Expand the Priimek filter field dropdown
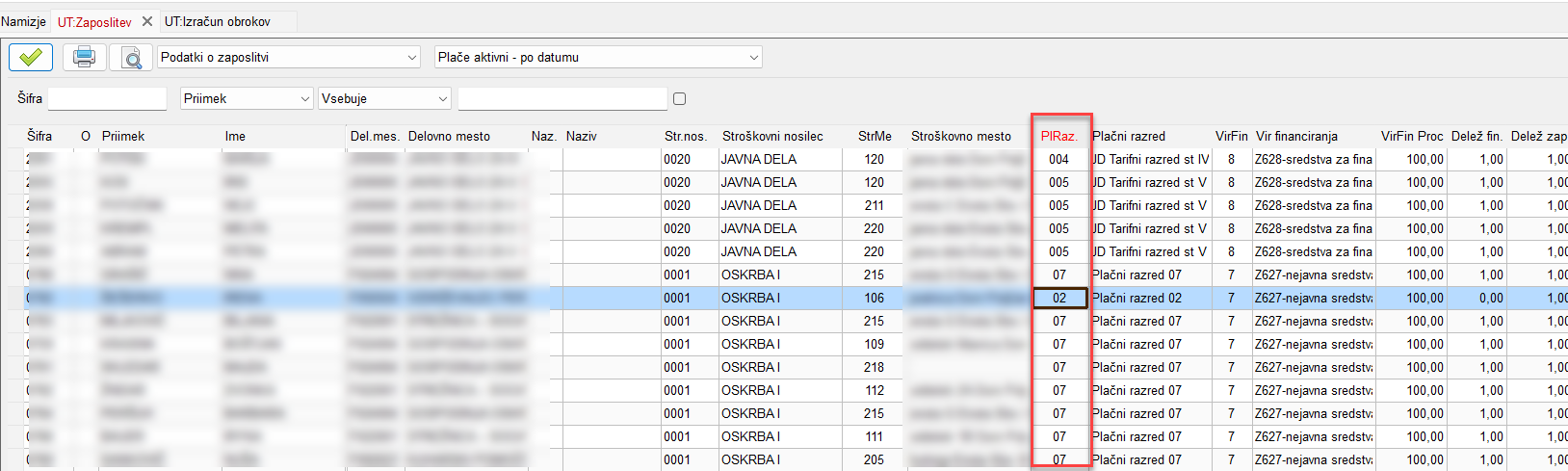 point(248,98)
